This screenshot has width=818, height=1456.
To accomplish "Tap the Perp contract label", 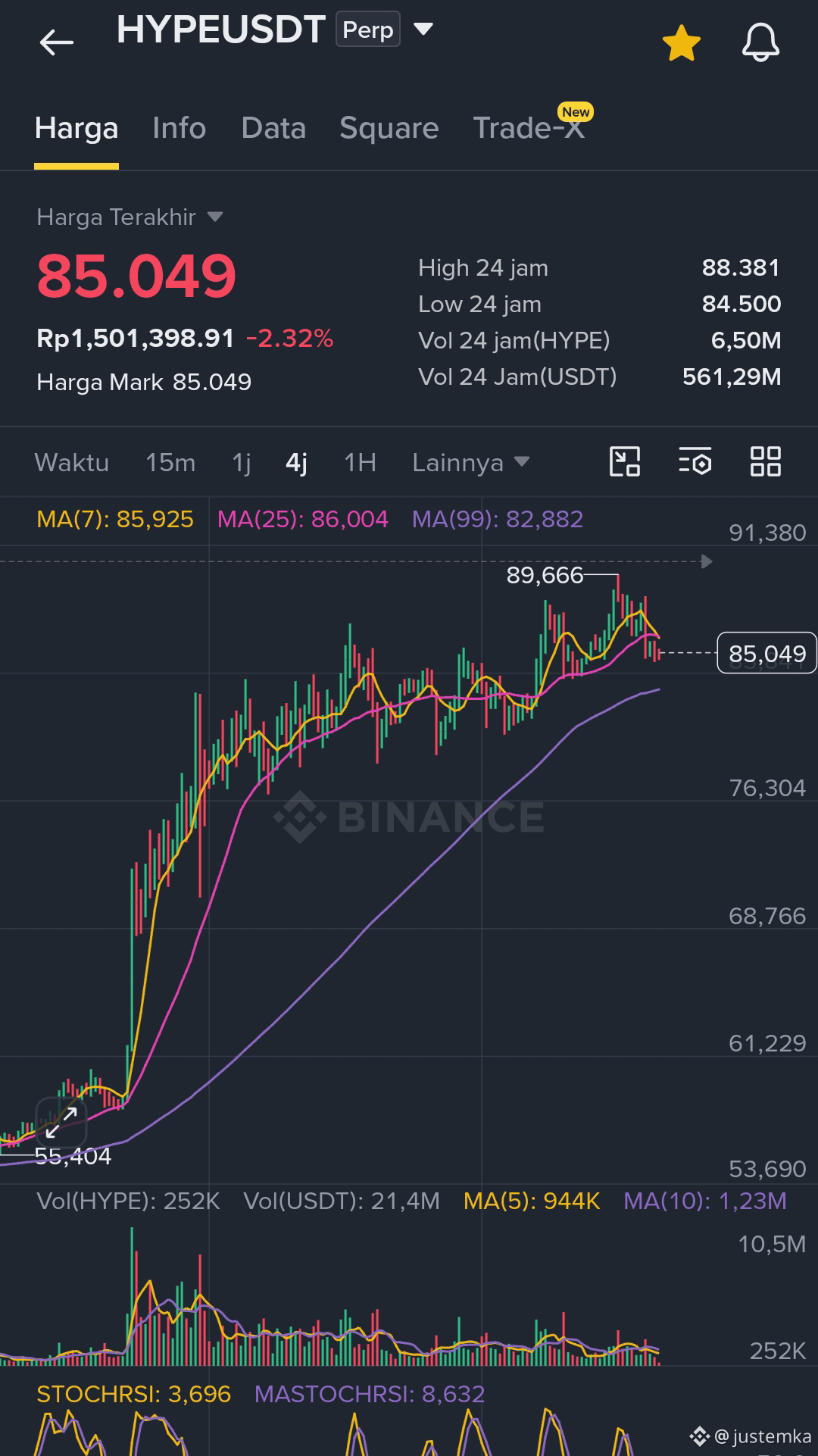I will [368, 30].
